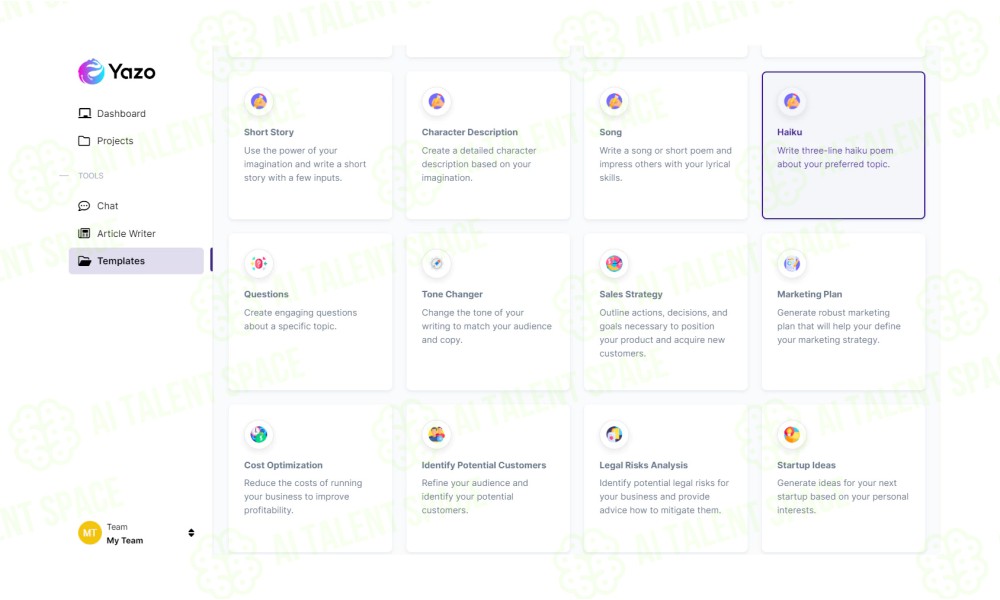The width and height of the screenshot is (1000, 600).
Task: Click the Startup Ideas icon
Action: point(791,434)
